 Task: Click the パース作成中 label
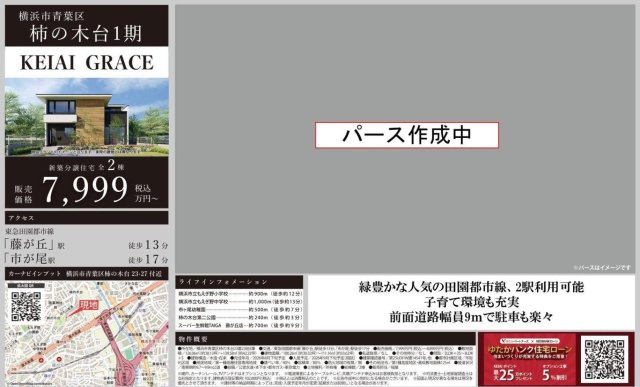click(x=407, y=135)
